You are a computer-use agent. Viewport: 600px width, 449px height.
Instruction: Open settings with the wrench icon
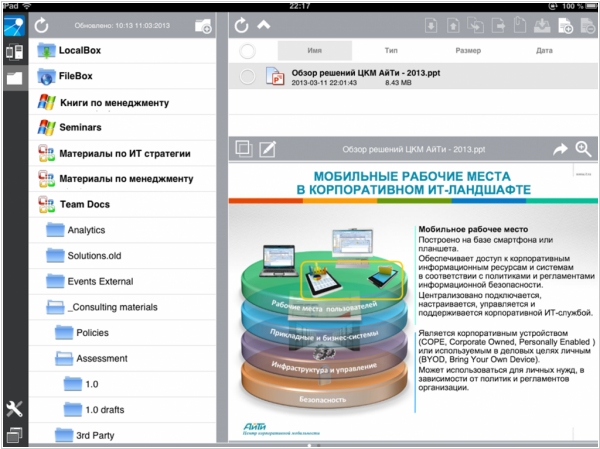coord(14,408)
